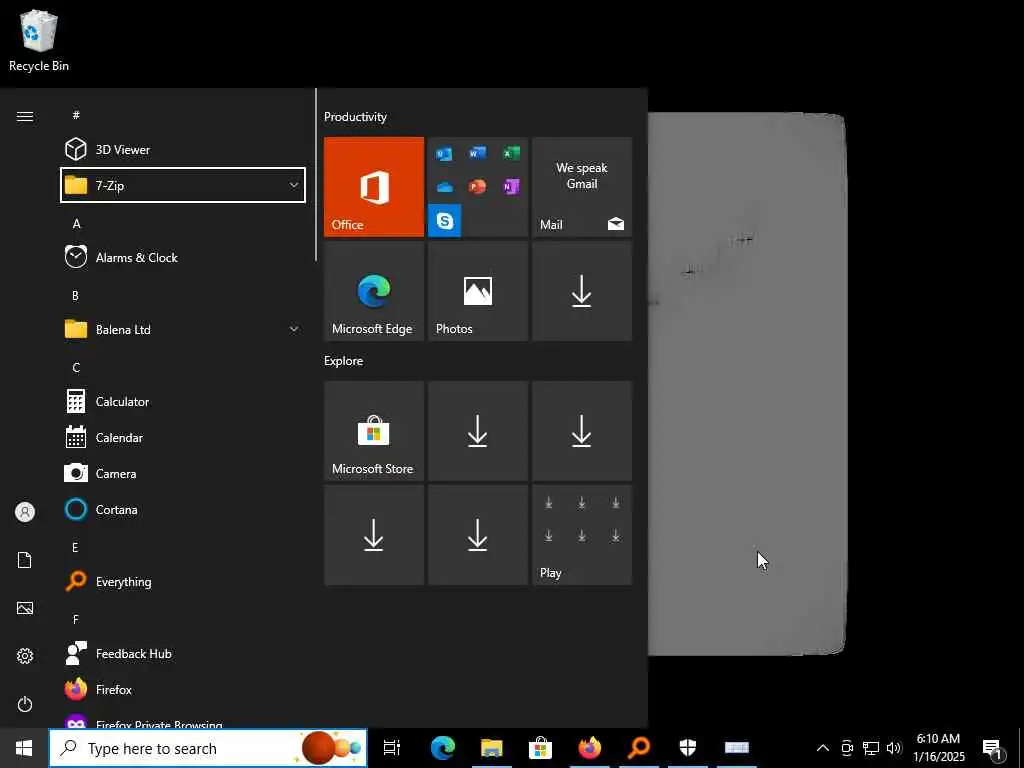The width and height of the screenshot is (1024, 768).
Task: Launch Microsoft Edge tile
Action: point(374,291)
